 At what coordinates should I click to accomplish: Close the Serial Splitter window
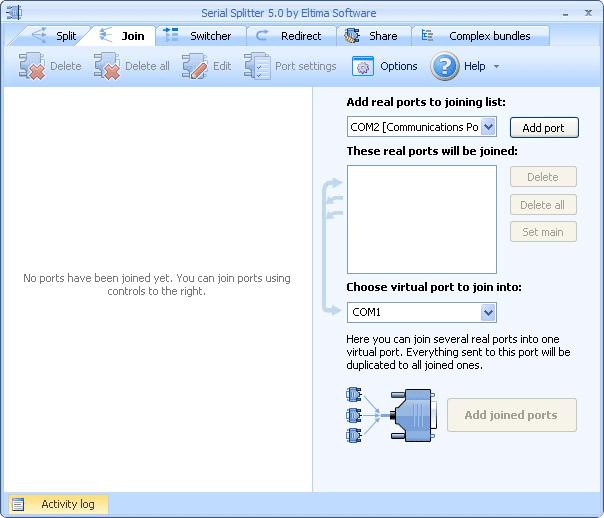tap(588, 13)
